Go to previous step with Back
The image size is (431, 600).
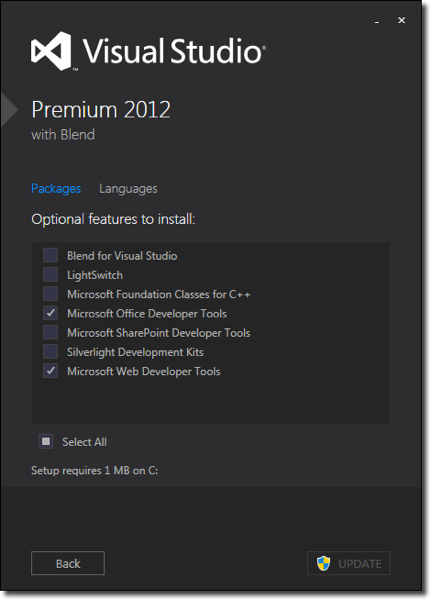coord(68,563)
